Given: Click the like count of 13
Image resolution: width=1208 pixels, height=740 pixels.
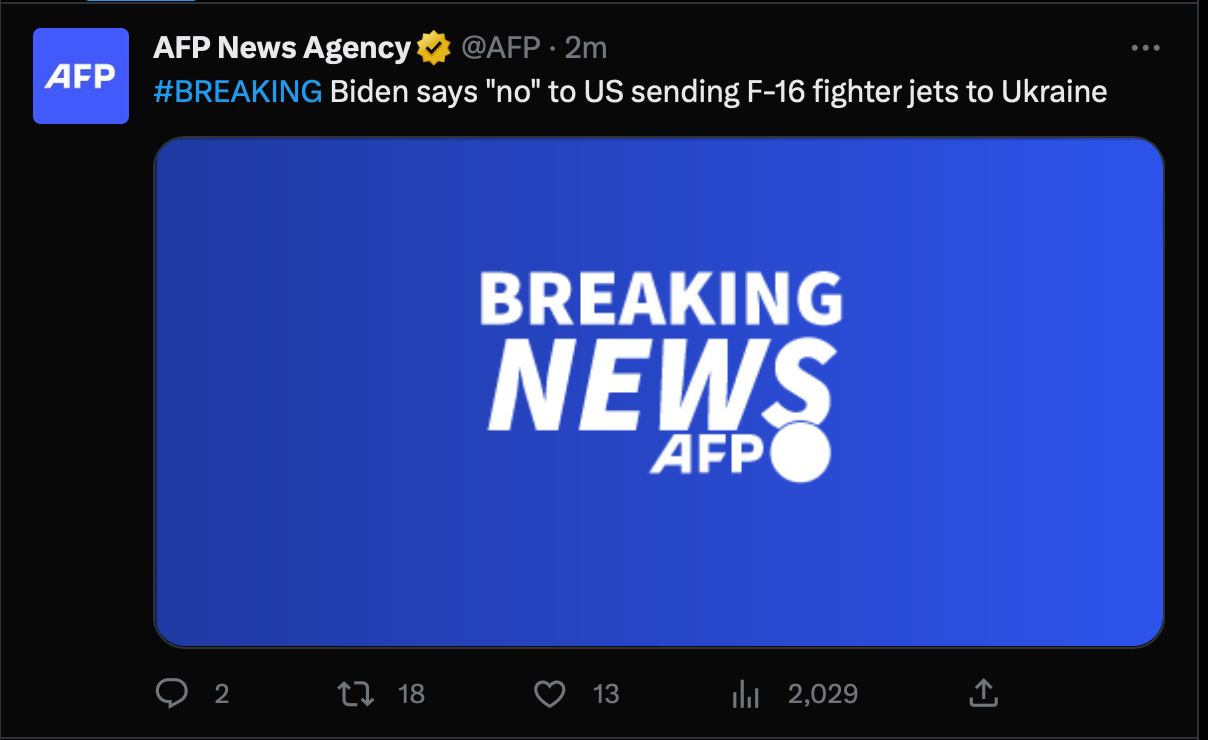Looking at the screenshot, I should point(606,693).
